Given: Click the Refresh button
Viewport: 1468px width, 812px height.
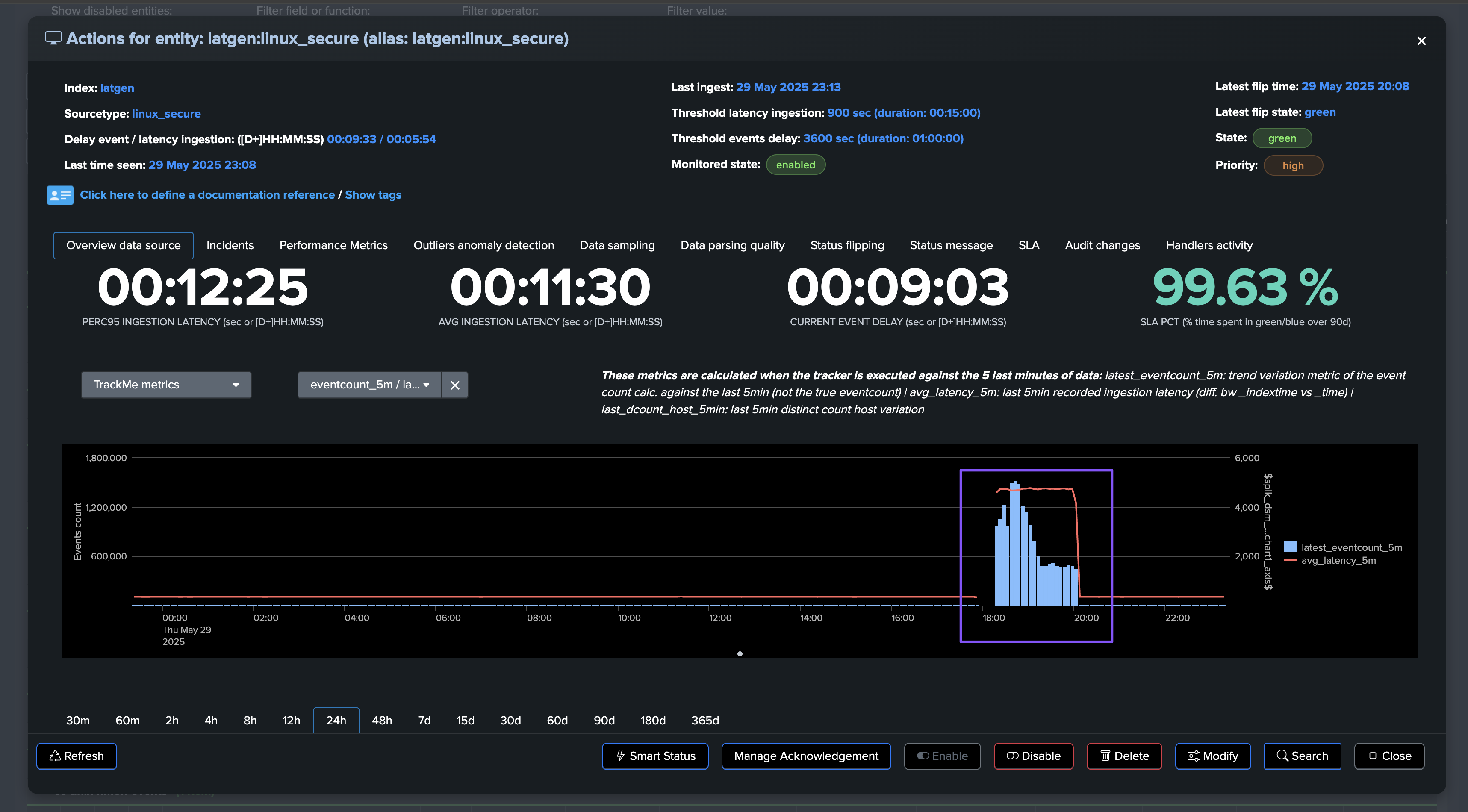Looking at the screenshot, I should (77, 756).
